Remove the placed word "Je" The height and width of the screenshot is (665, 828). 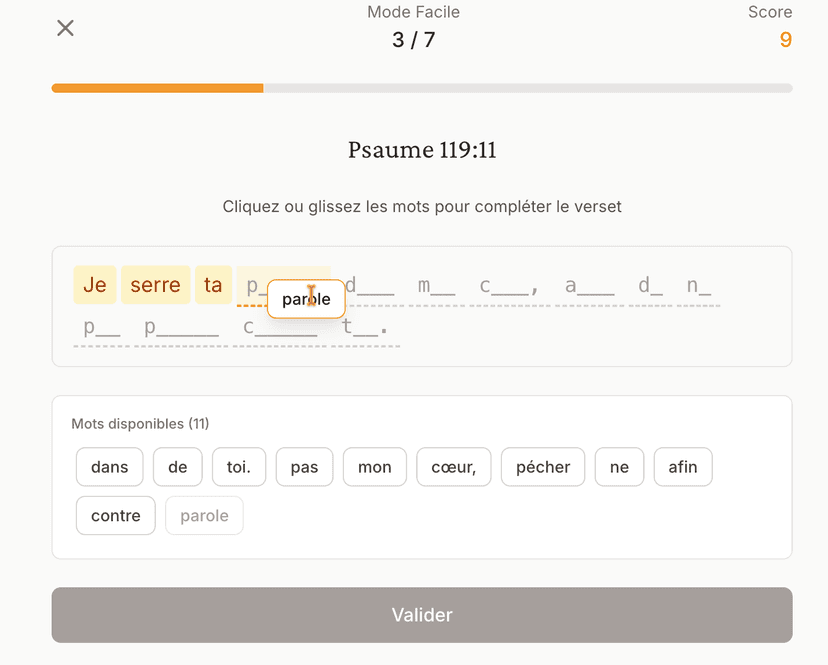point(95,284)
